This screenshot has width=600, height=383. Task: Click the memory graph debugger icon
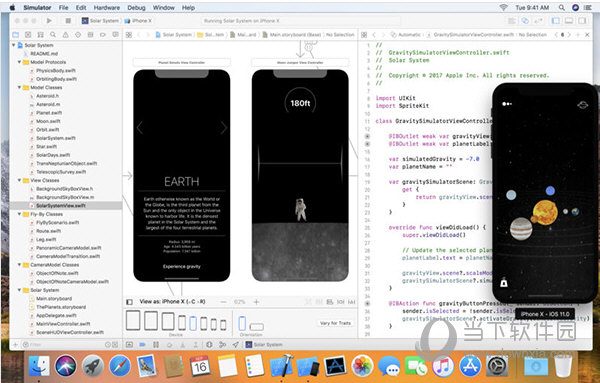(222, 344)
